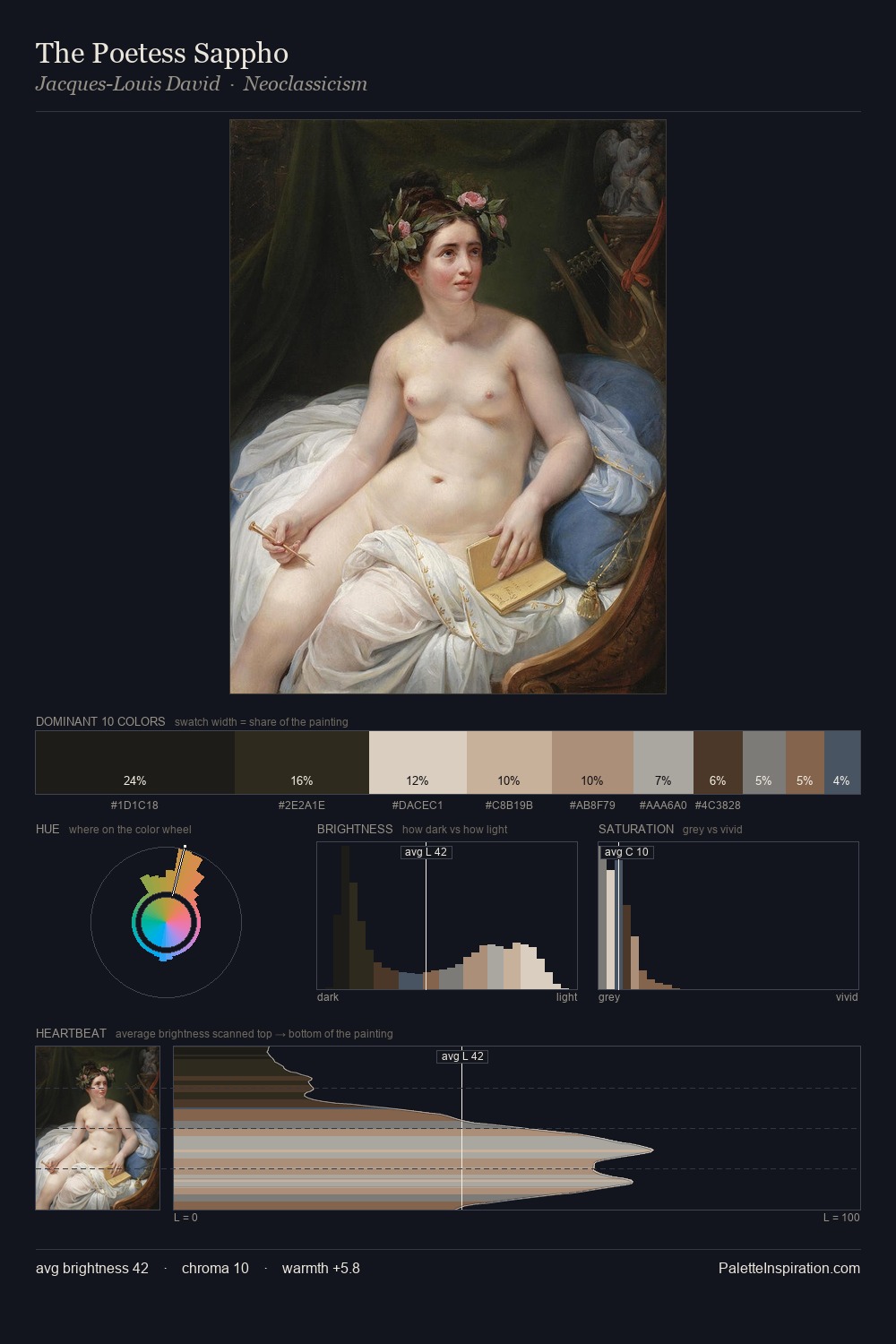
Task: Click the 24% swatch #1D1C18
Action: pos(135,762)
